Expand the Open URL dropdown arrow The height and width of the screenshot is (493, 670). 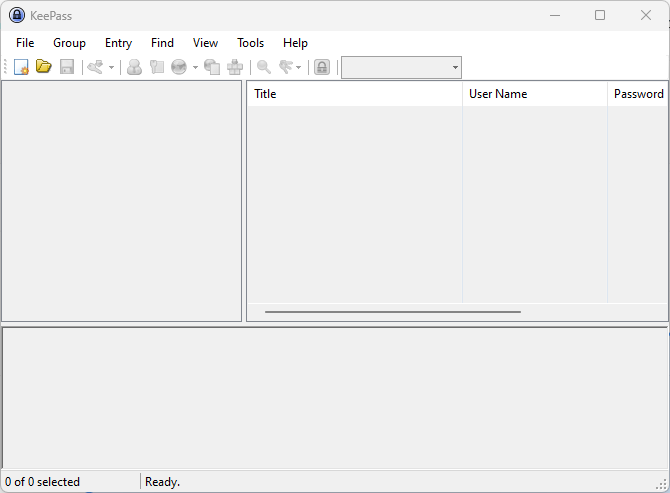(x=195, y=67)
